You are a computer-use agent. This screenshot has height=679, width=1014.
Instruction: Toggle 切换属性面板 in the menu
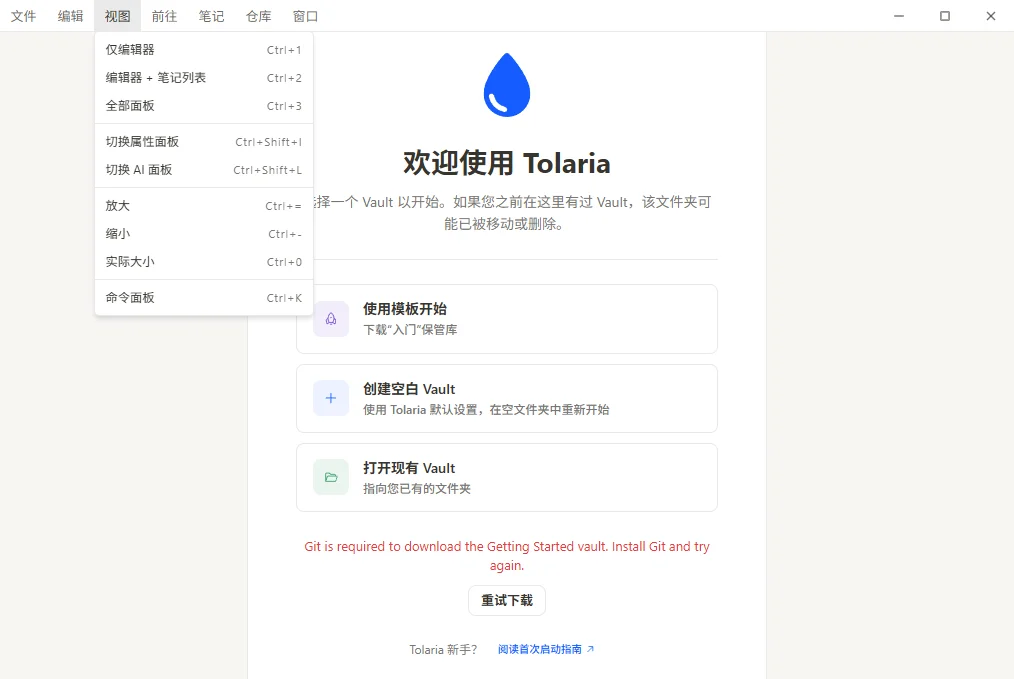[x=204, y=142]
